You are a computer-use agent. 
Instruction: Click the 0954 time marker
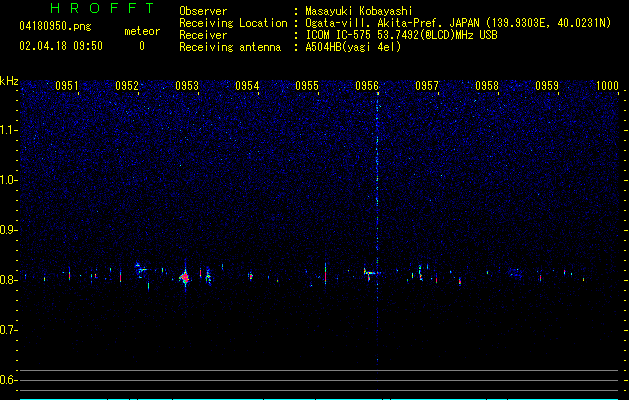point(247,86)
